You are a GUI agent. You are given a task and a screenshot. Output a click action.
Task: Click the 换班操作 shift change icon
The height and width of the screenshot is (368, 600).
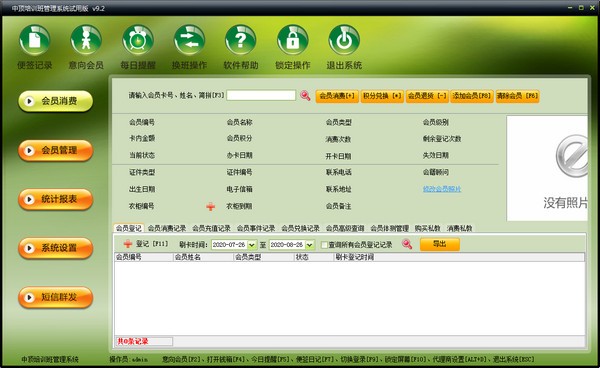[x=189, y=41]
